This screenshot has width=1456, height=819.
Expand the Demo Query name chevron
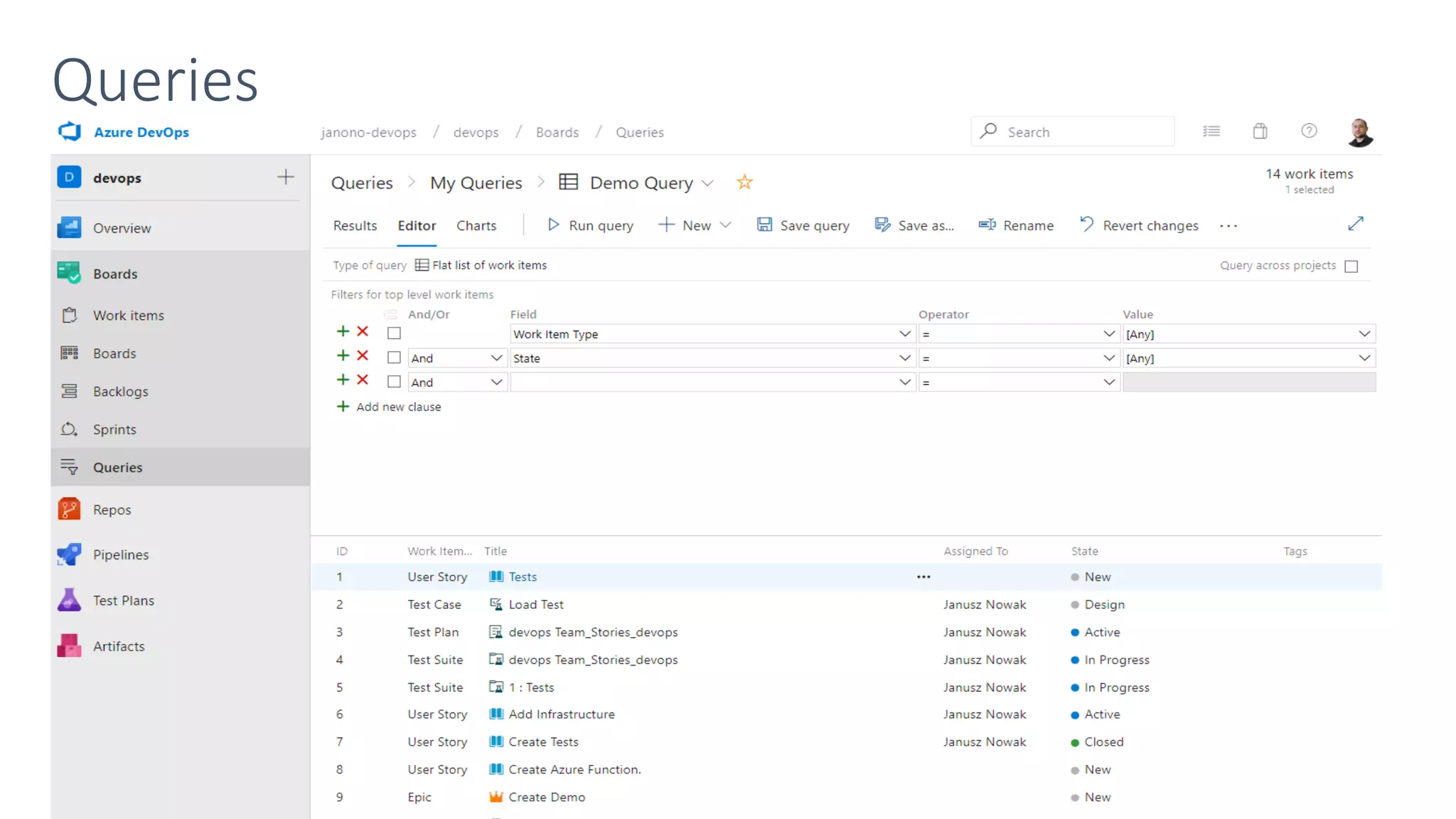point(707,183)
